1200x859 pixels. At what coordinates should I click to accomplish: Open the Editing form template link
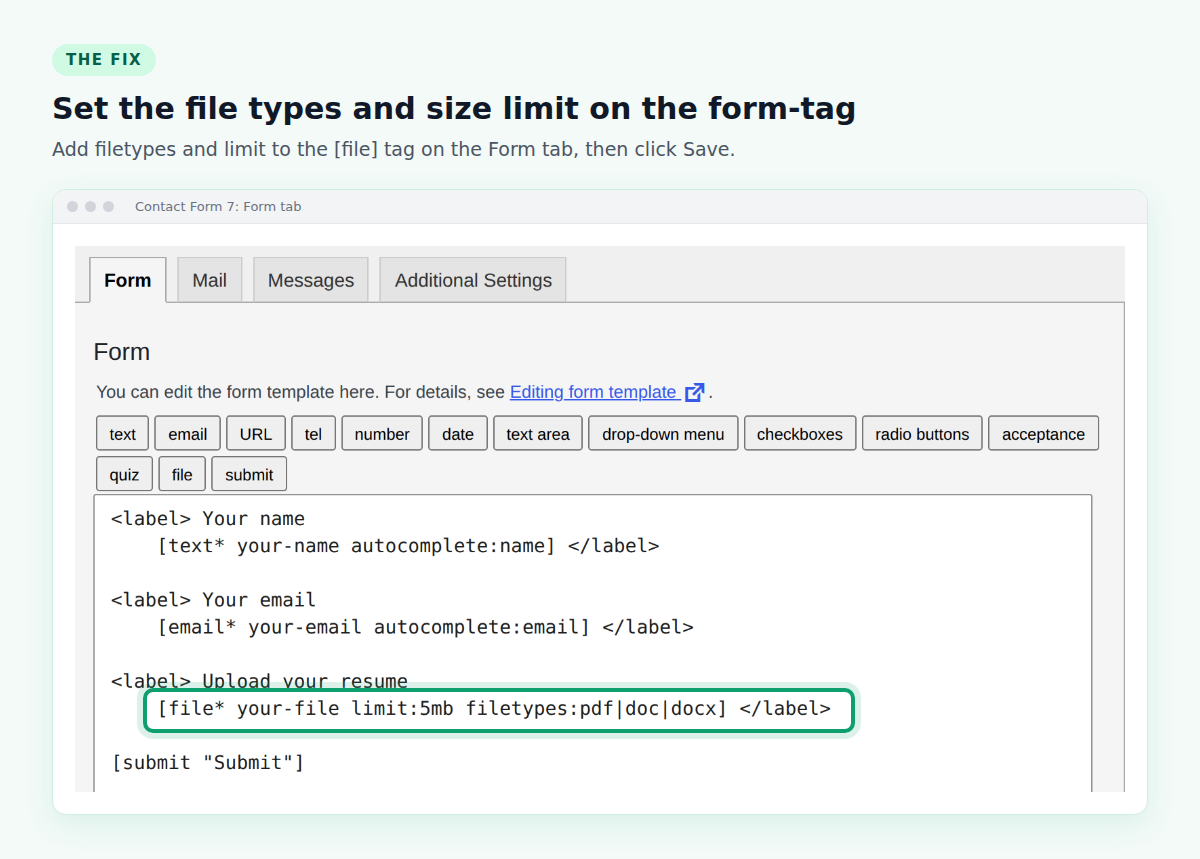pyautogui.click(x=593, y=392)
